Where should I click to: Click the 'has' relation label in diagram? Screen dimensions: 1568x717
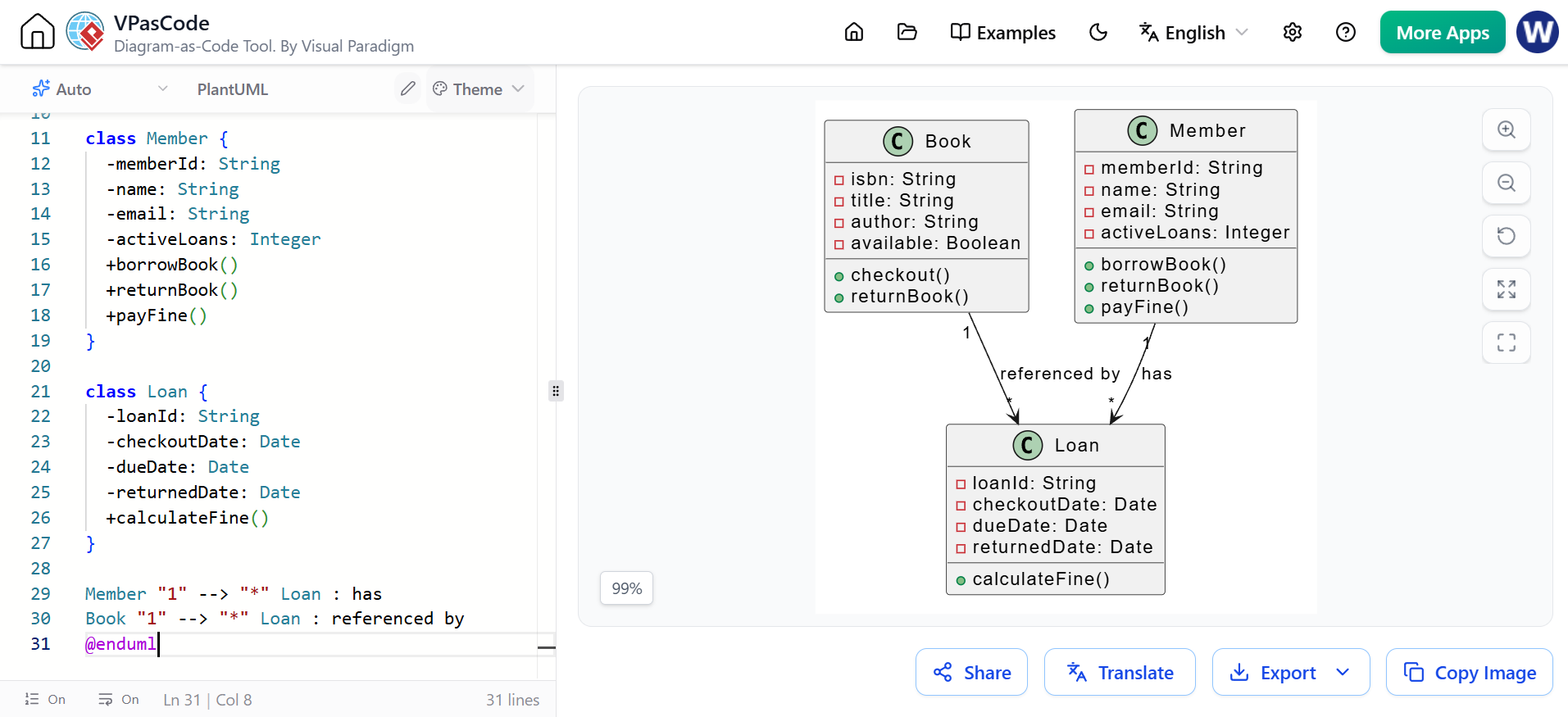(1157, 374)
